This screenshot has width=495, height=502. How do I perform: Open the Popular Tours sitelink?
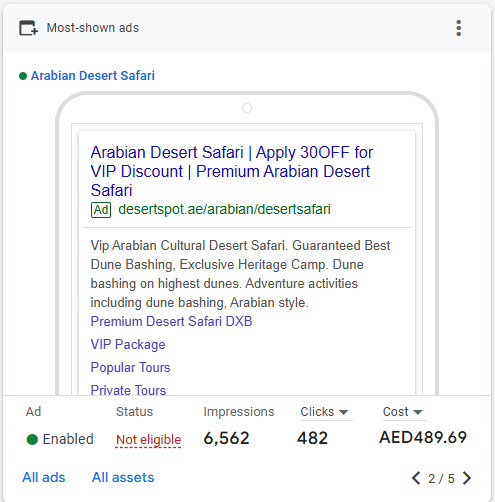click(x=130, y=367)
